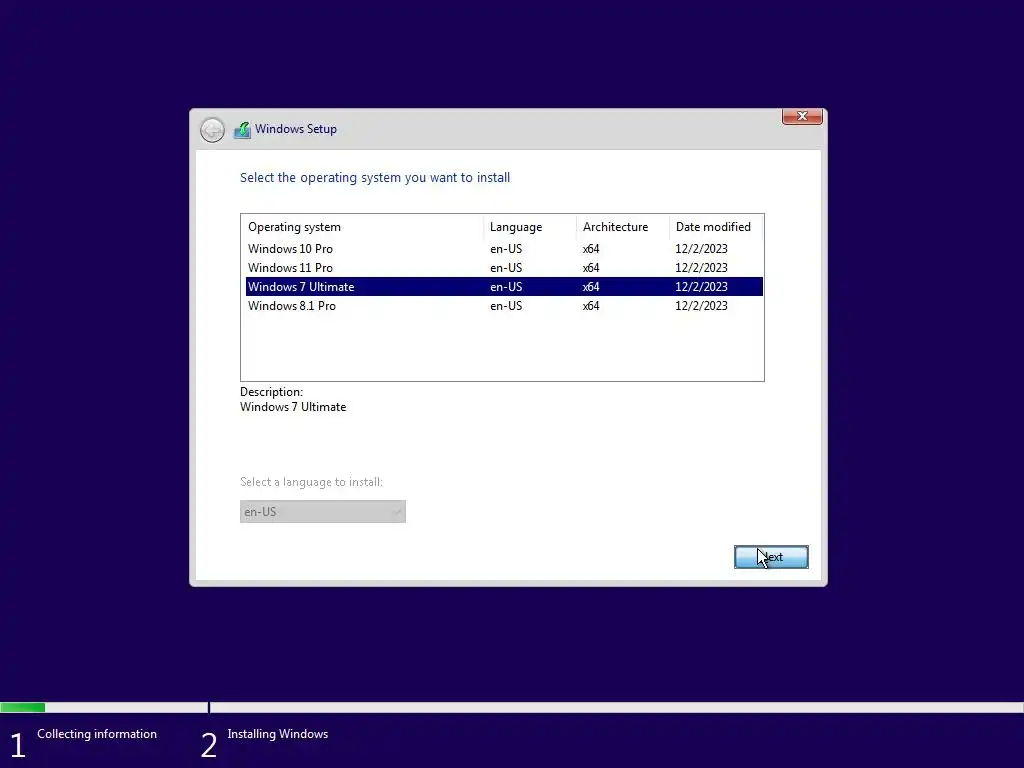Click x64 in Windows 8.1 Pro row
The image size is (1024, 768).
(x=591, y=306)
